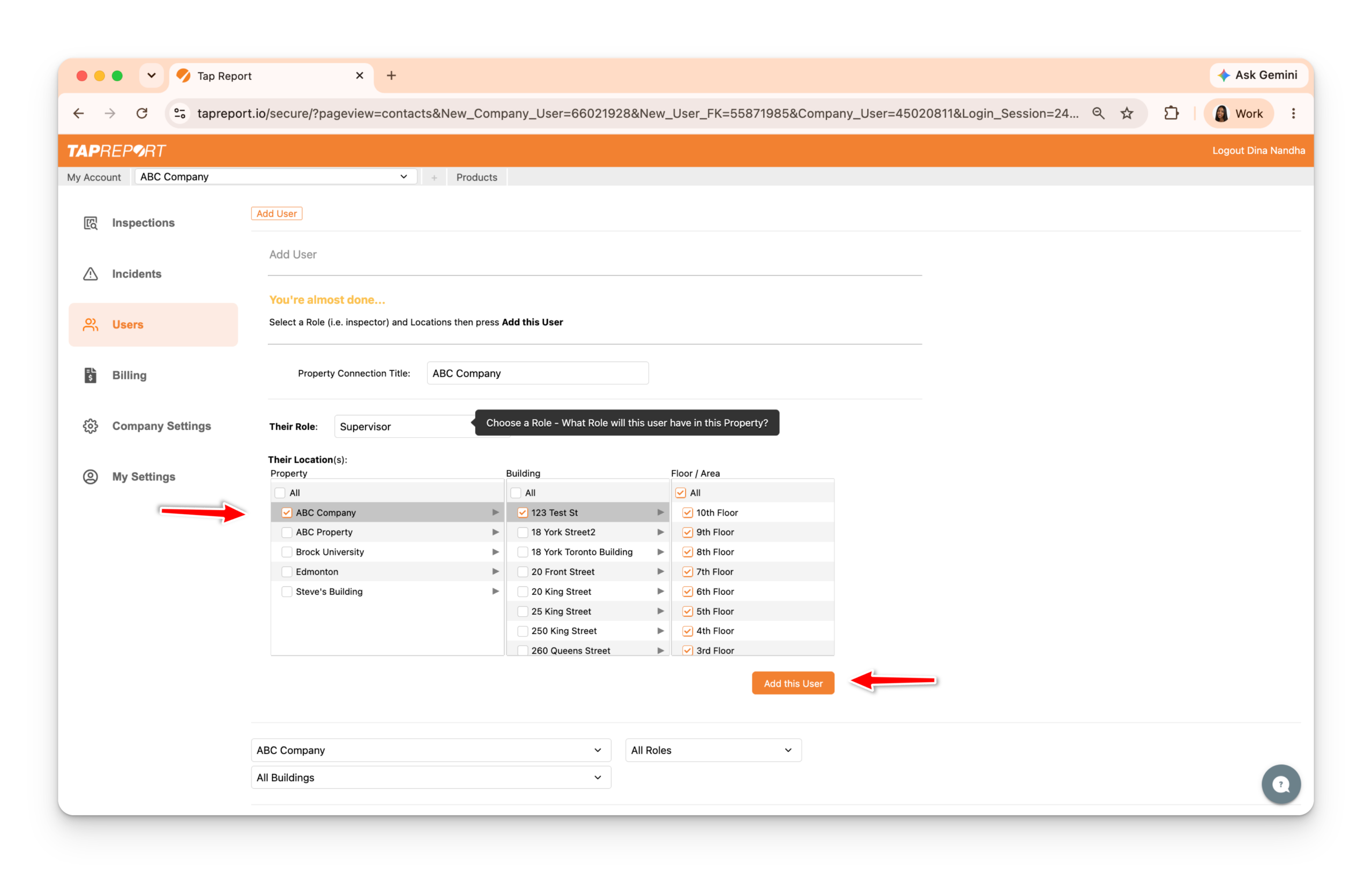Close the Tap Report tab
The width and height of the screenshot is (1372, 873).
[x=360, y=76]
